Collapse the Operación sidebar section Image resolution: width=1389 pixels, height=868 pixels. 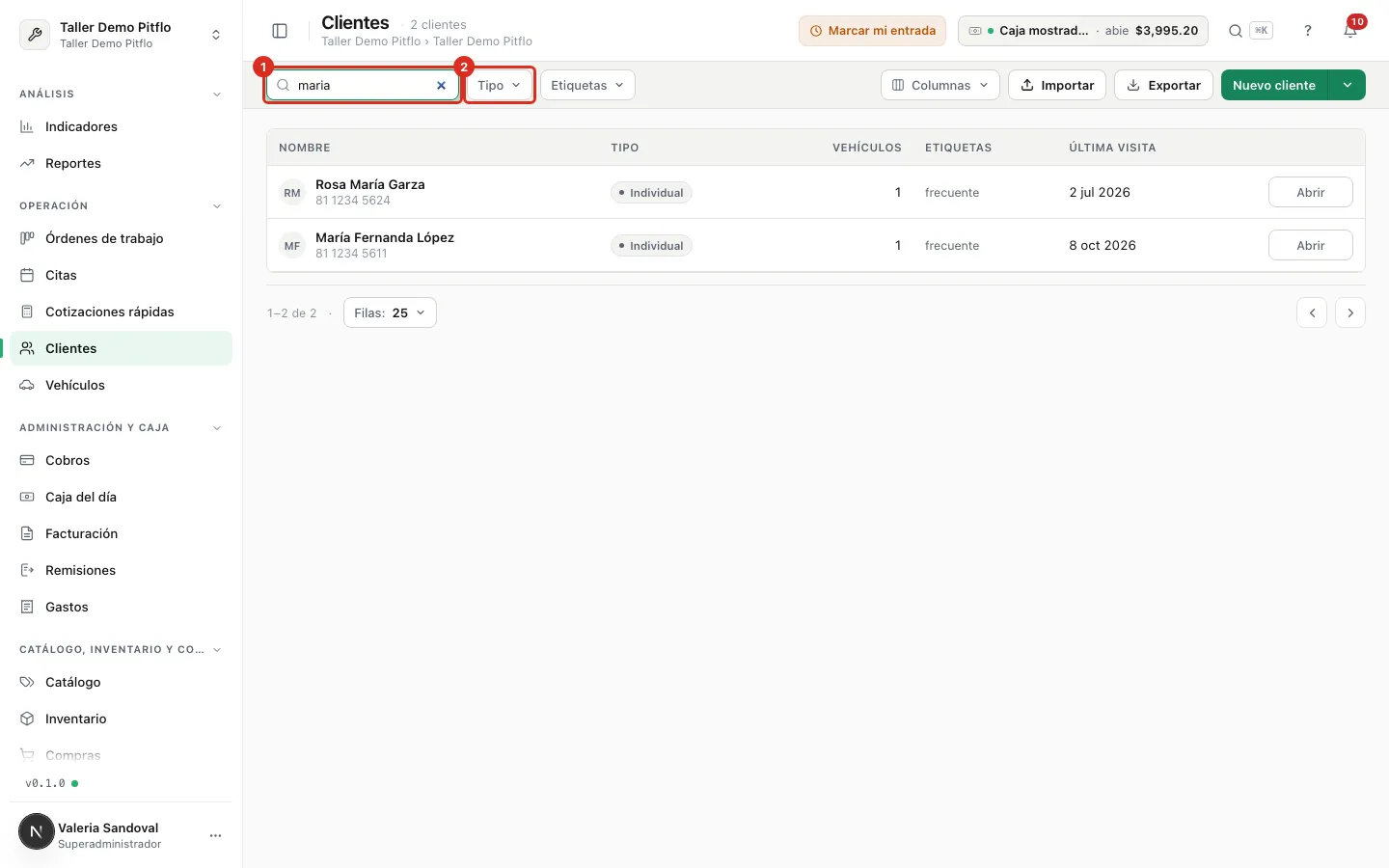point(217,206)
